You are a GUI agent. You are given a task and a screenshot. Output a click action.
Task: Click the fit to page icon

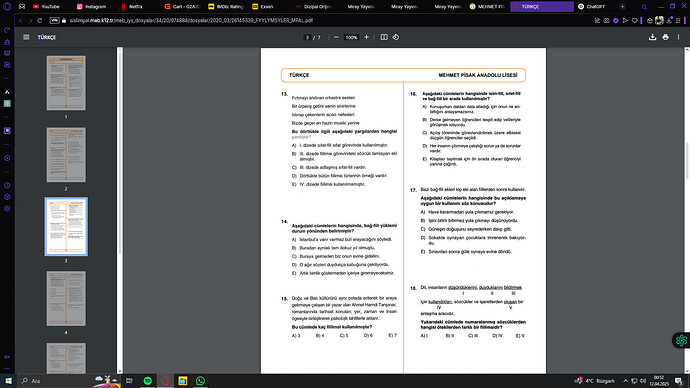coord(384,37)
